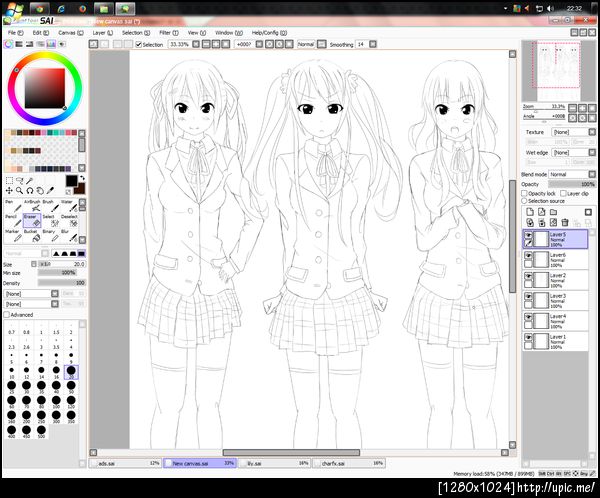600x498 pixels.
Task: Select the magic wand tool
Action: click(x=30, y=180)
